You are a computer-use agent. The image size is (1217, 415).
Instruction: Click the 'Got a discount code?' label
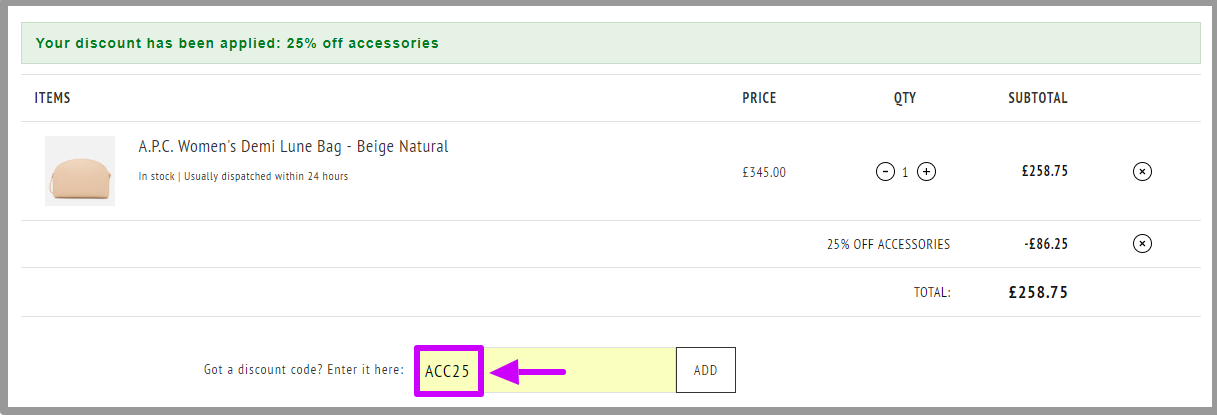coord(304,370)
